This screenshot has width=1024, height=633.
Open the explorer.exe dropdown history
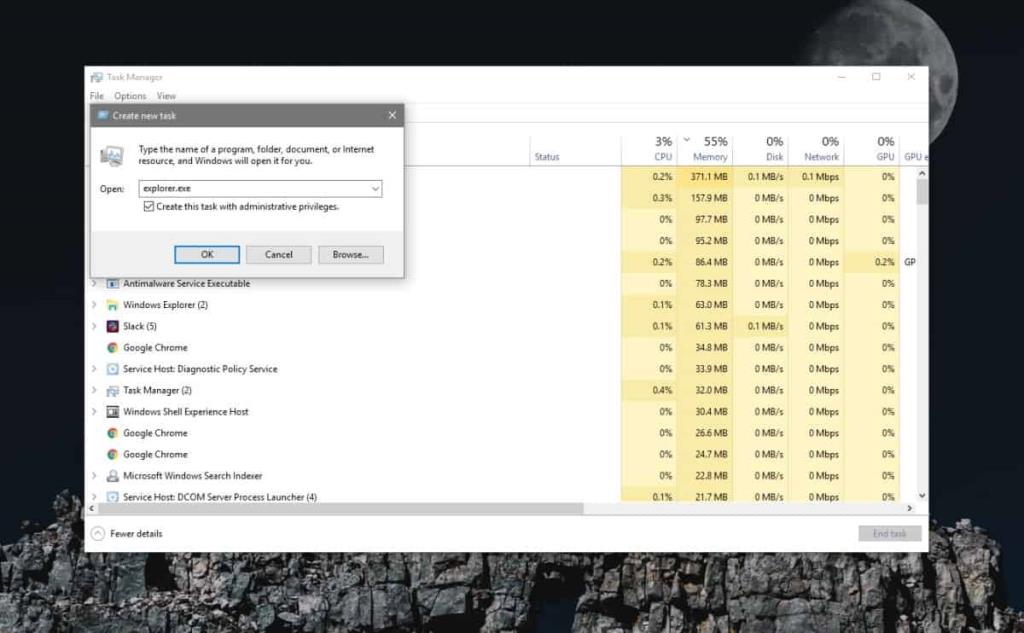375,188
